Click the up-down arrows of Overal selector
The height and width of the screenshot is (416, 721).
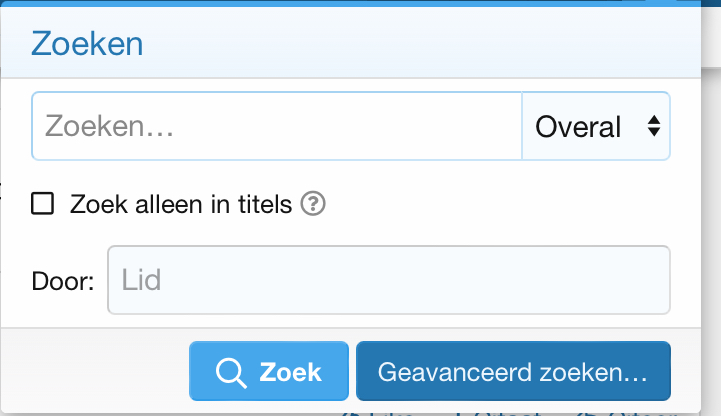pyautogui.click(x=654, y=127)
